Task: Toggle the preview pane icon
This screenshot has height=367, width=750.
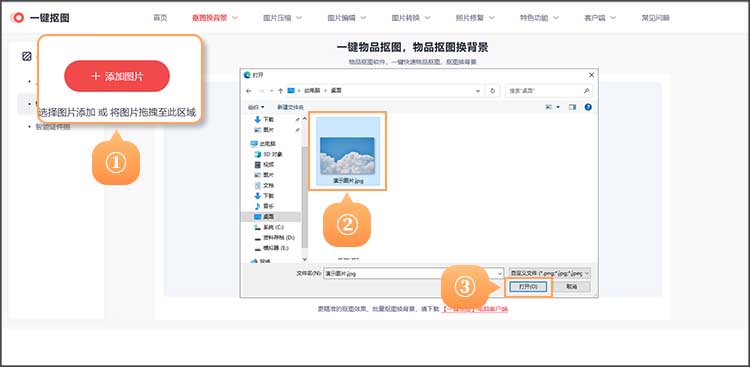Action: tap(573, 107)
